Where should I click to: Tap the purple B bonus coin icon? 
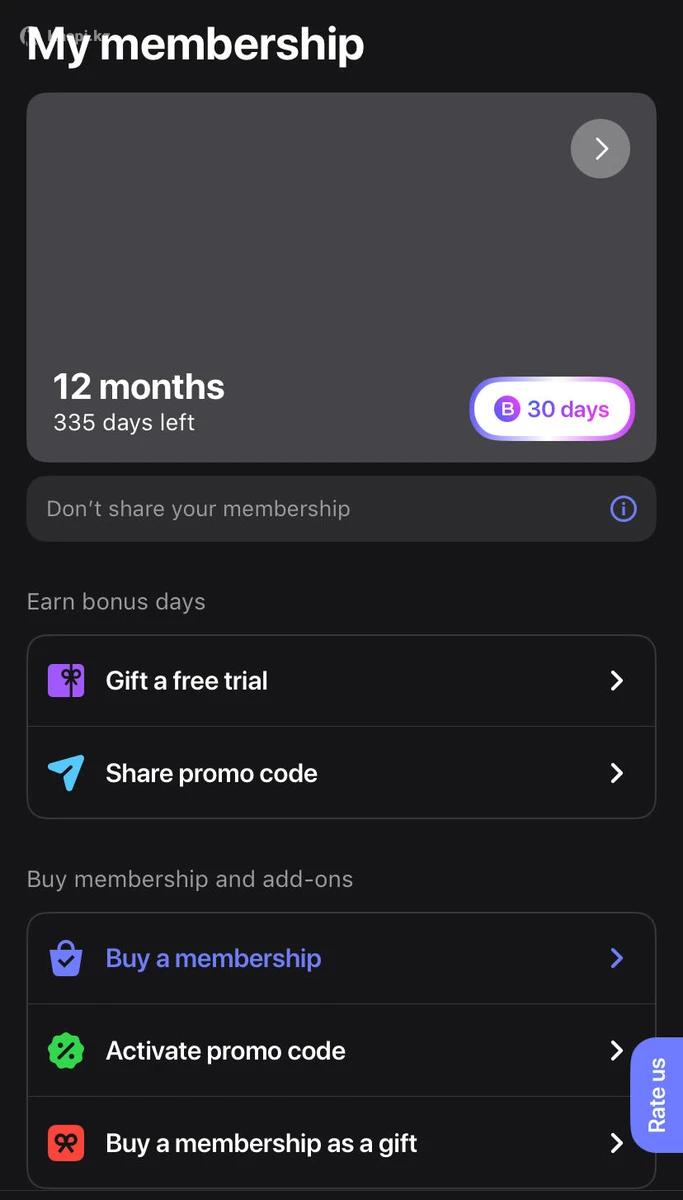pyautogui.click(x=508, y=409)
